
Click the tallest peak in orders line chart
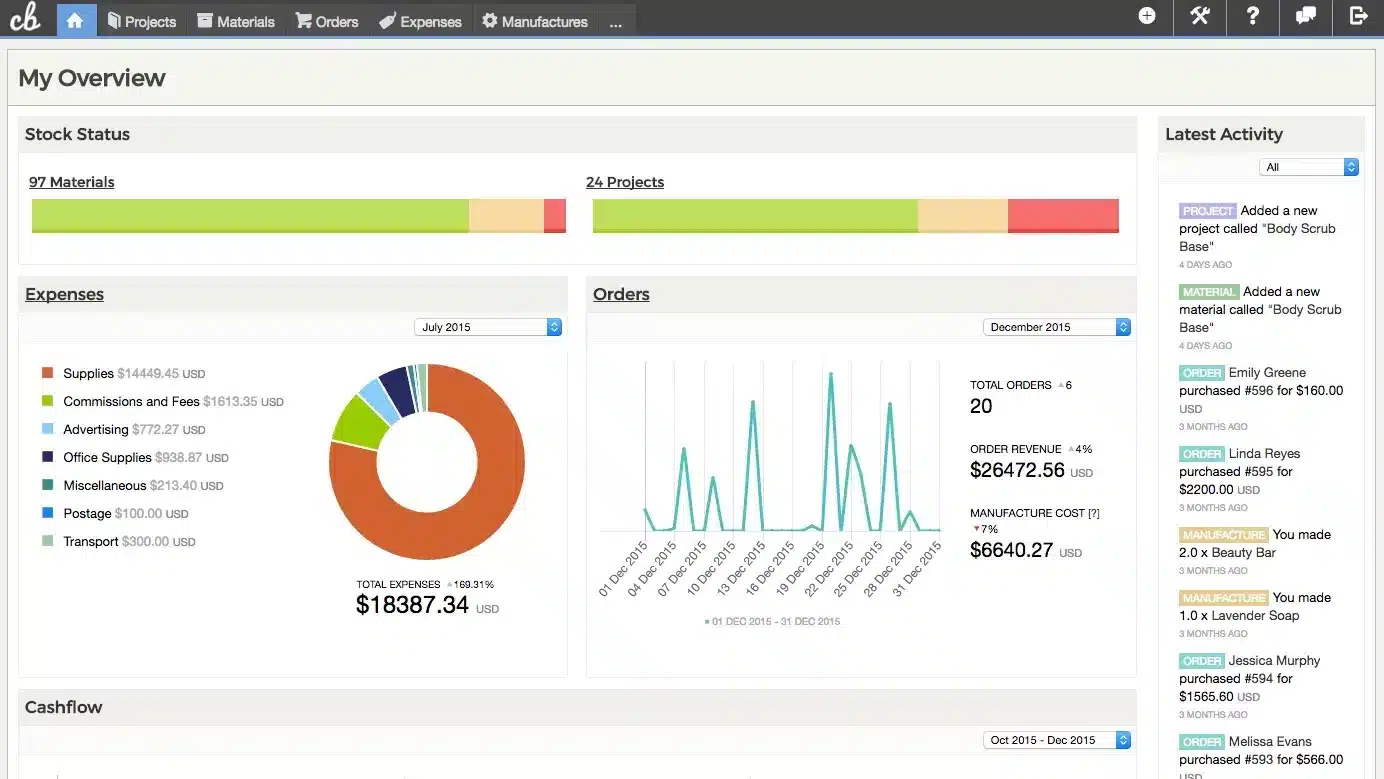[830, 376]
